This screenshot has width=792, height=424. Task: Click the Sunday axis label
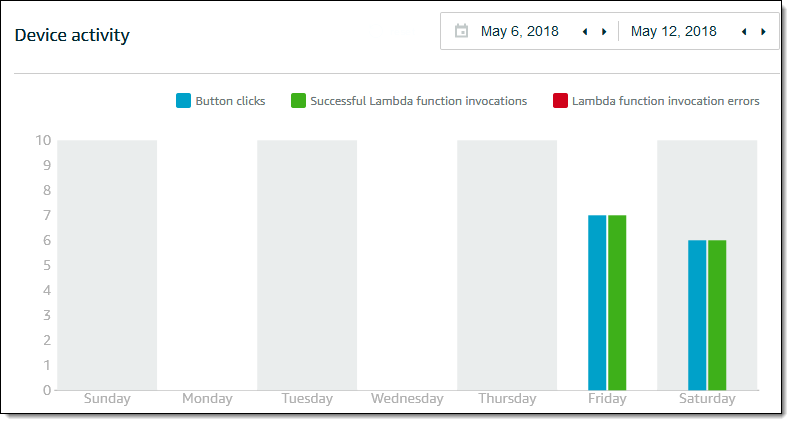(107, 399)
